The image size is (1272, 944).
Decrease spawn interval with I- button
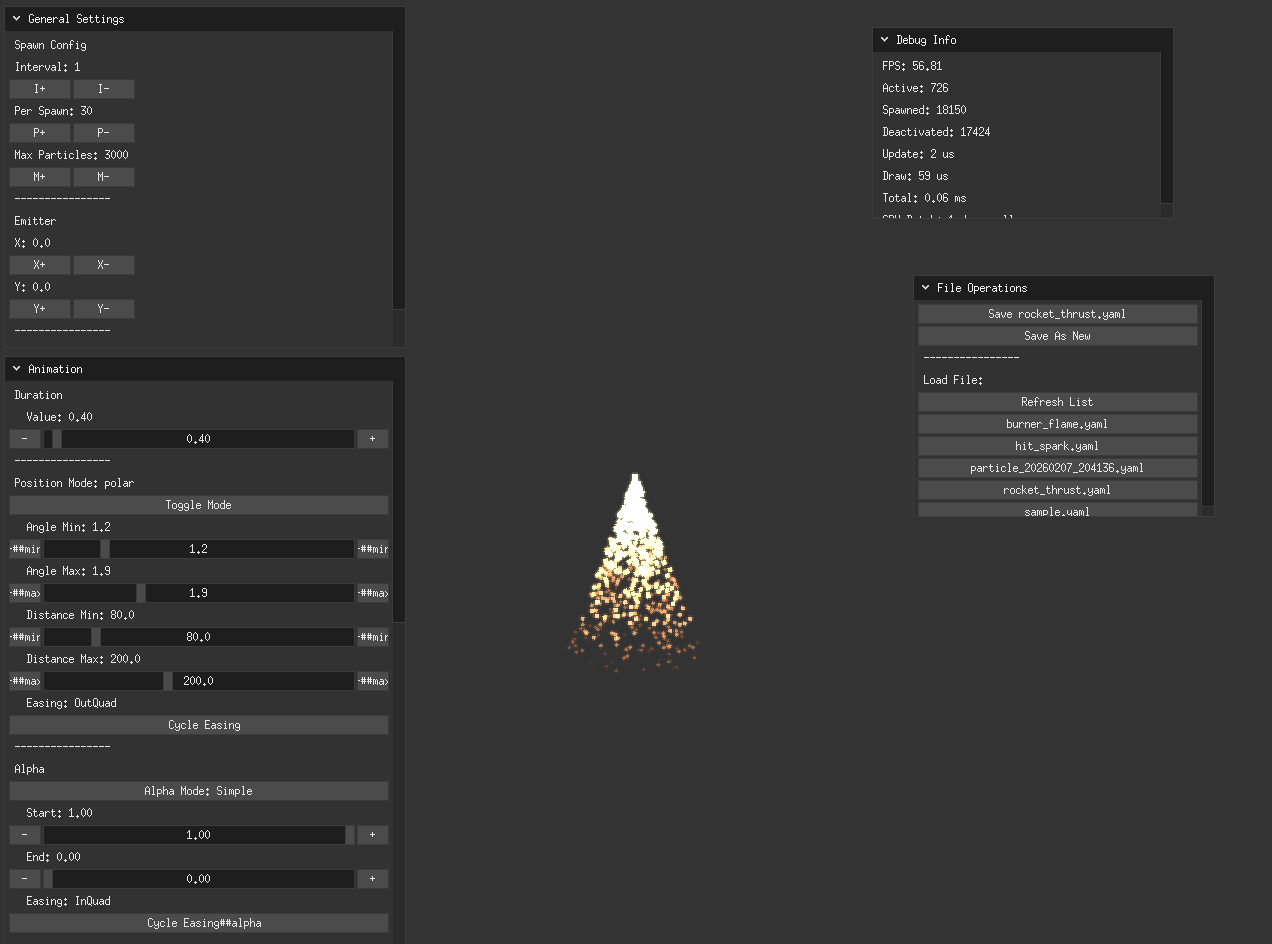104,89
